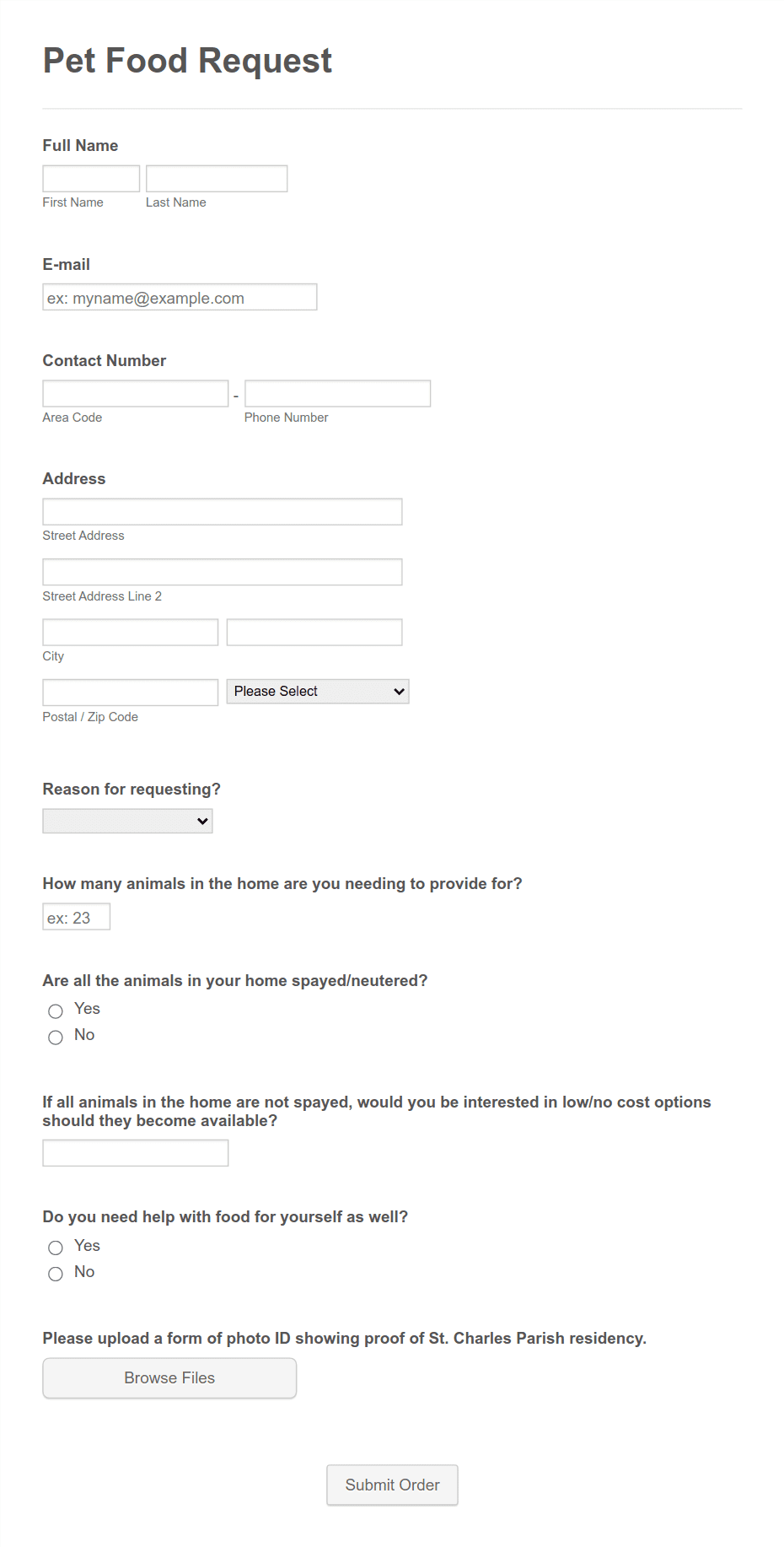Click the Area Code field
Screen dimensions: 784x1547
tap(135, 392)
